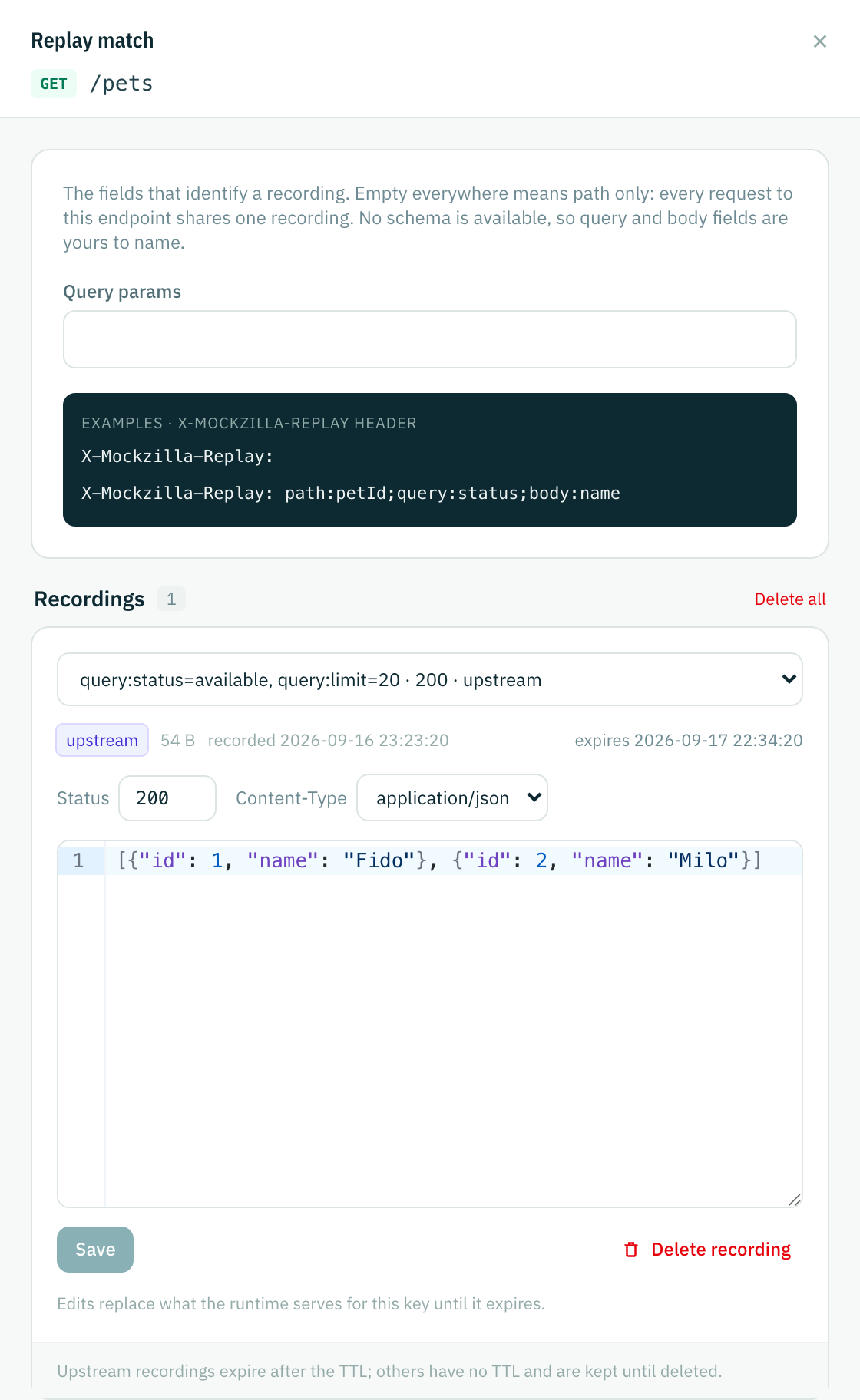Click the GET method badge
The width and height of the screenshot is (860, 1400).
click(54, 84)
